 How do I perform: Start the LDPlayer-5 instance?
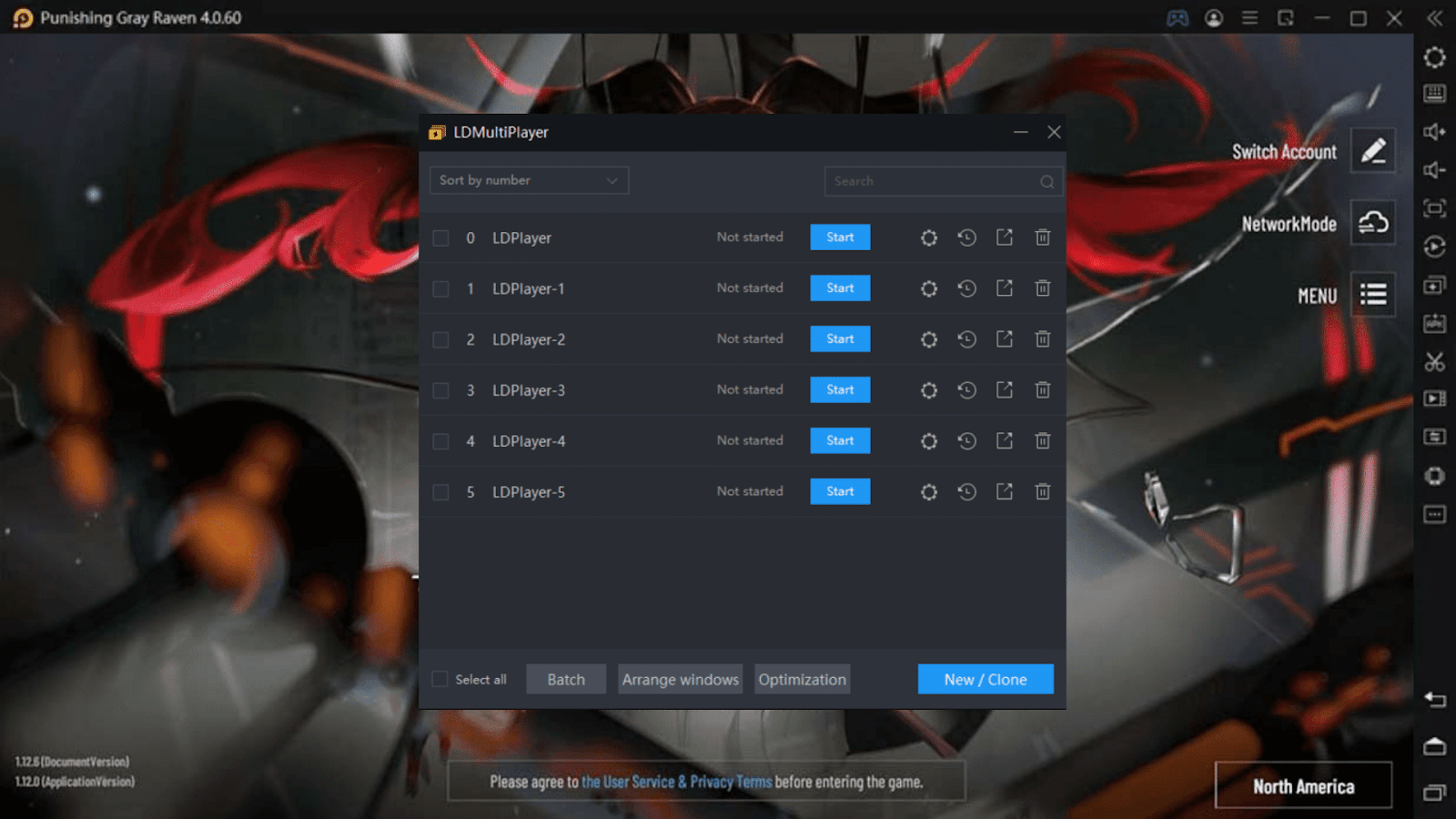(x=840, y=492)
